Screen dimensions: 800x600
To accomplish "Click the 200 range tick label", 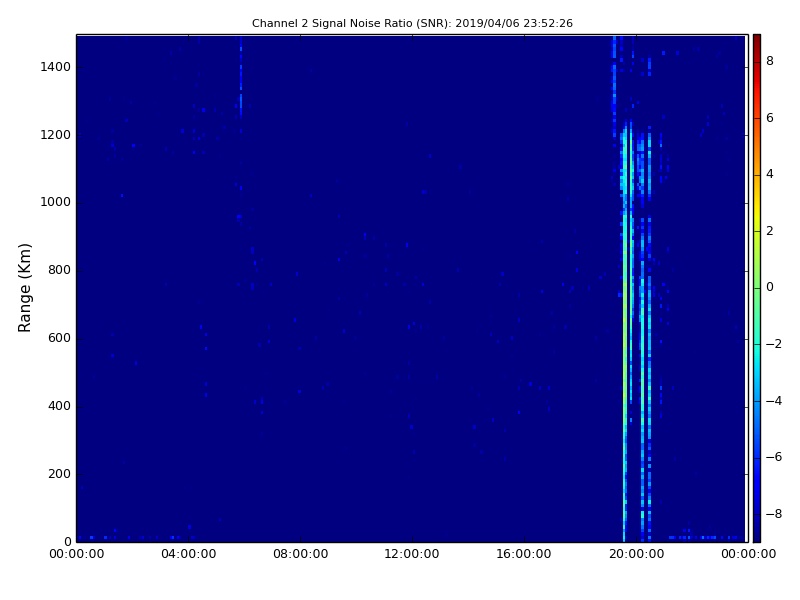I will pyautogui.click(x=59, y=474).
